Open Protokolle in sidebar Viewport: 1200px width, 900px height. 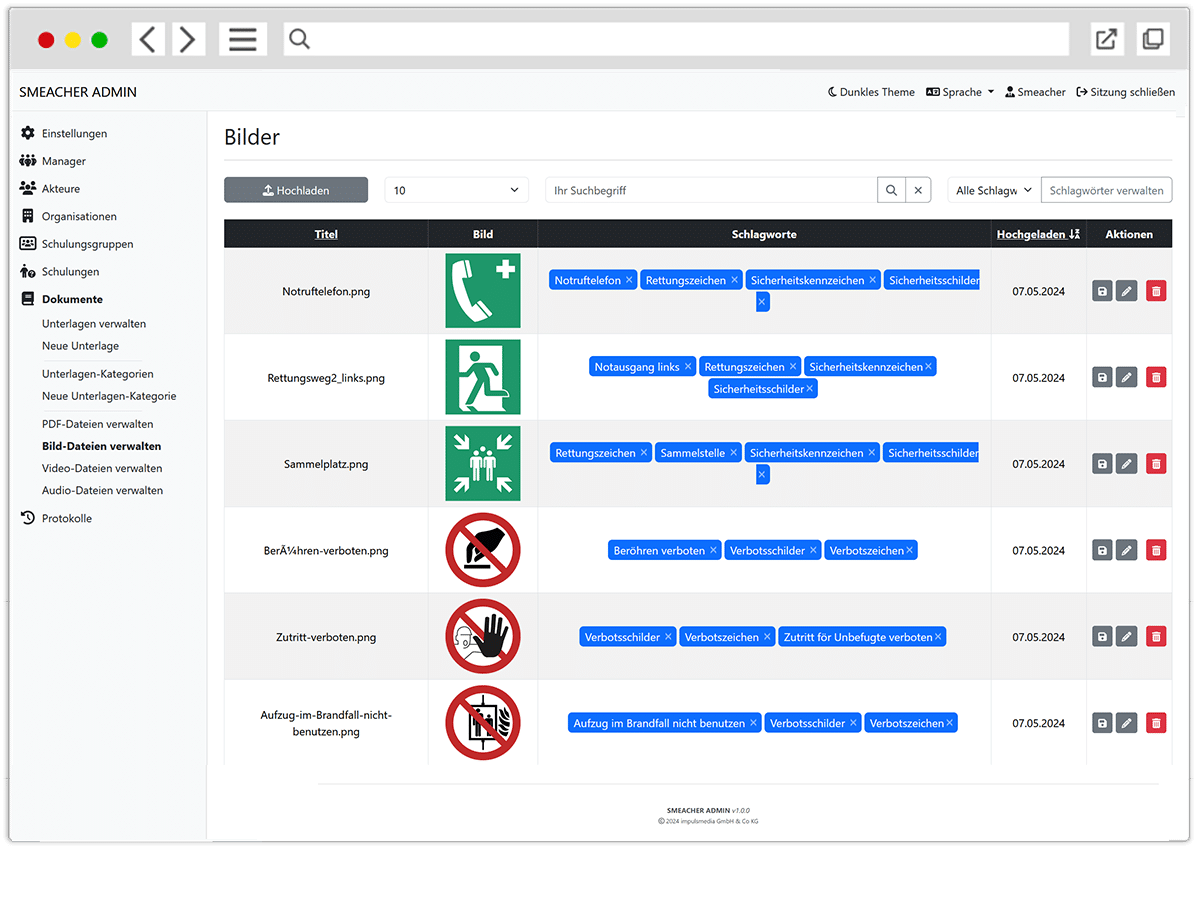(x=56, y=518)
